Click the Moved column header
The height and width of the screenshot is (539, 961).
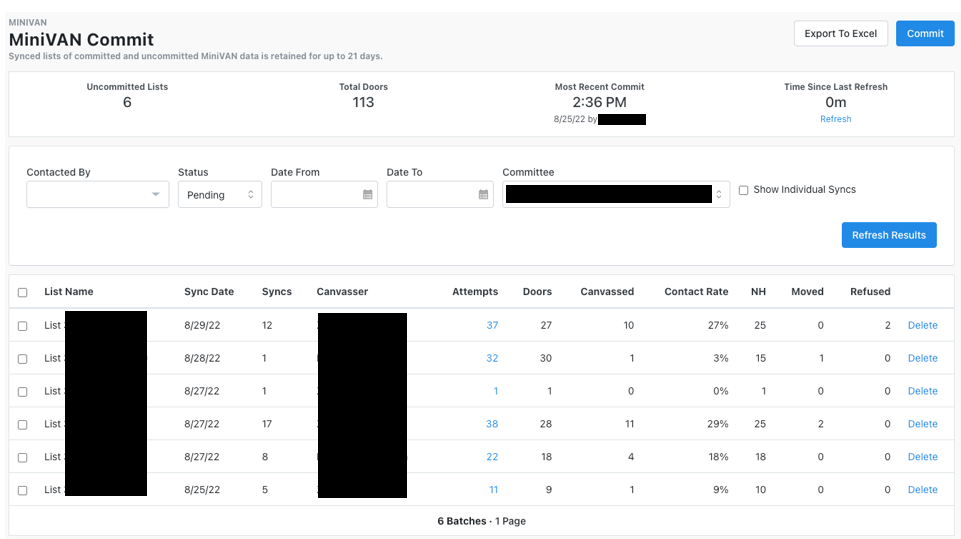[807, 292]
